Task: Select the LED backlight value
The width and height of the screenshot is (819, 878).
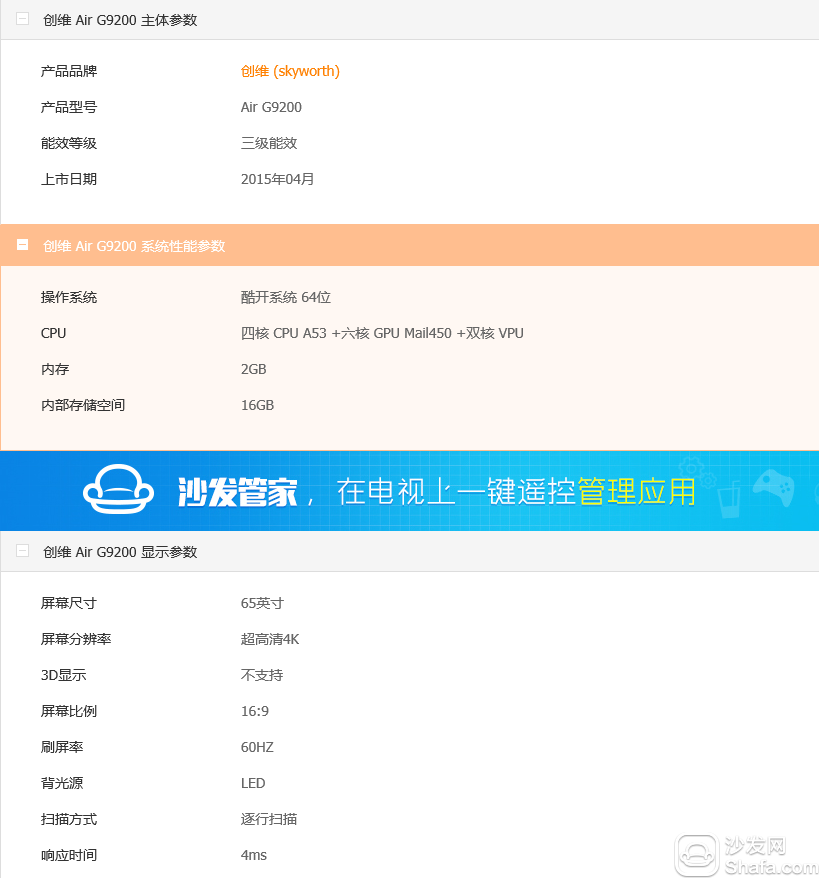Action: [252, 783]
